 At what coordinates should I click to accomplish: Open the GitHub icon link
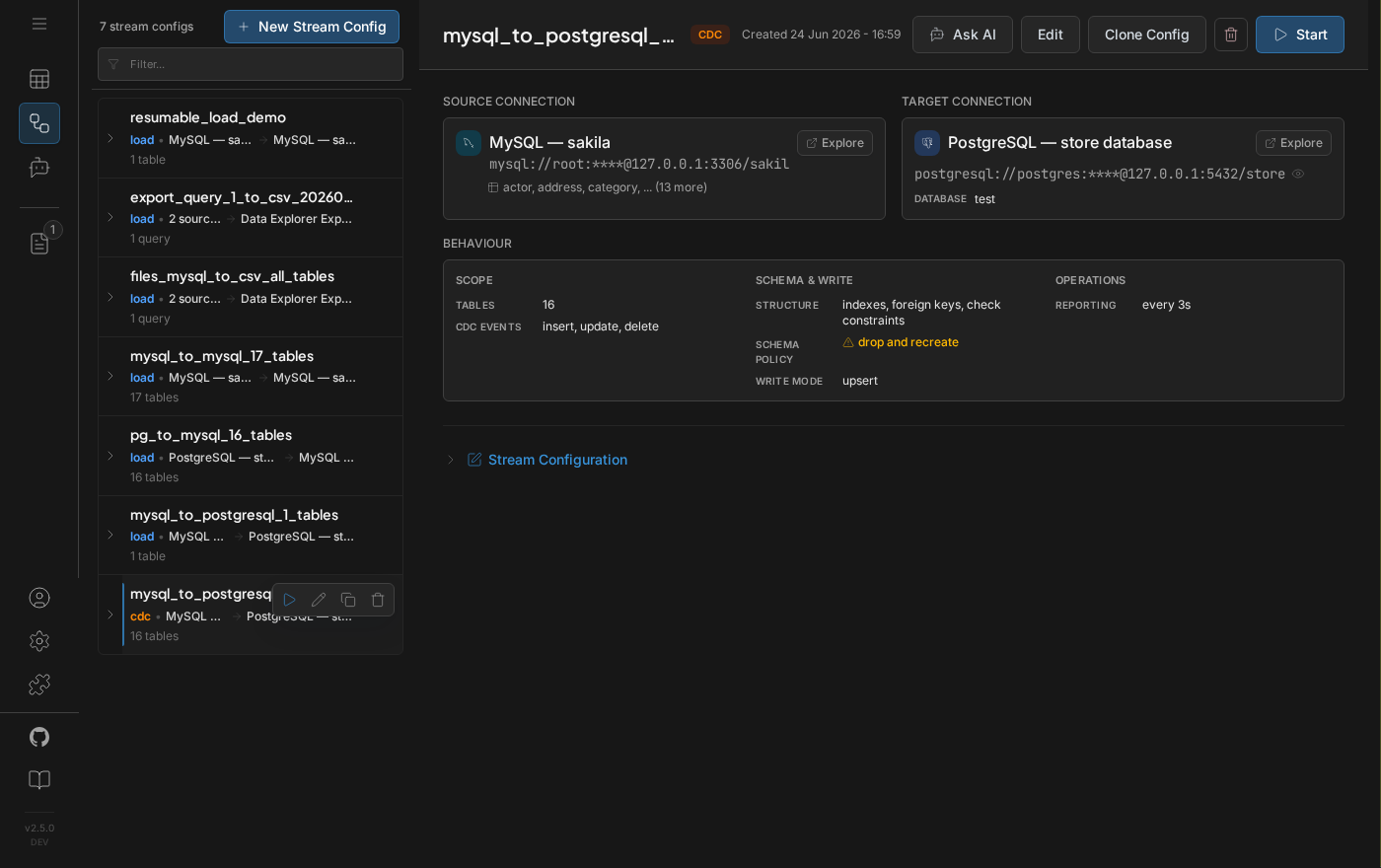(x=39, y=737)
